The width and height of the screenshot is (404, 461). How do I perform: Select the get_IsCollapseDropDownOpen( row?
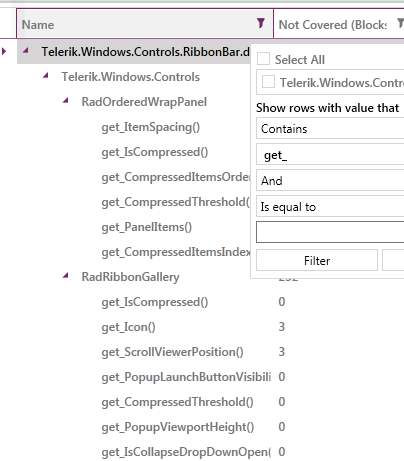tap(186, 452)
